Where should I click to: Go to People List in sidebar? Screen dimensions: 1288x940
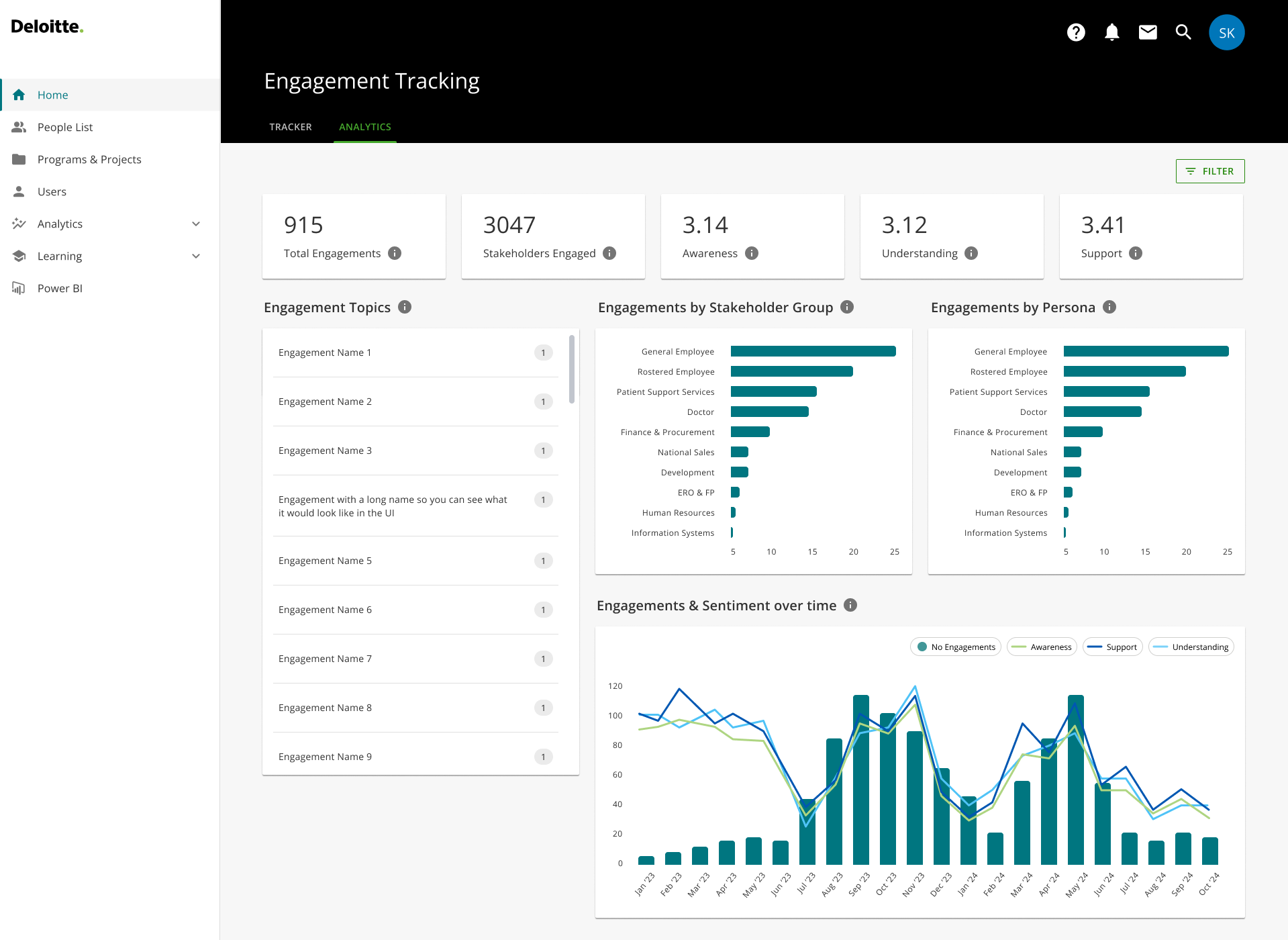coord(65,127)
